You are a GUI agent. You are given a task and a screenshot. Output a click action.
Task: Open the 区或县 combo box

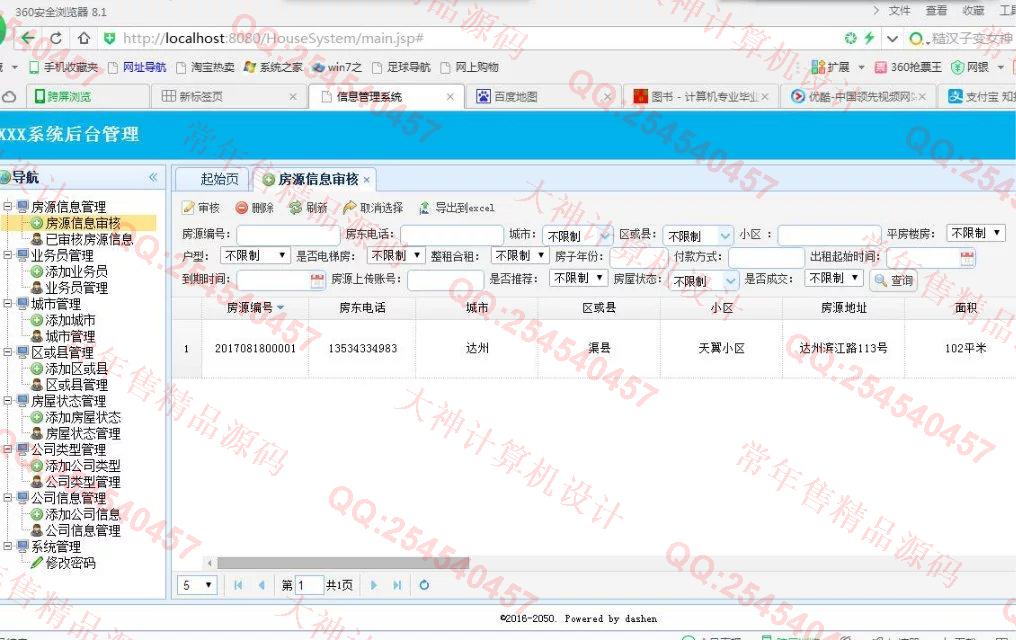coord(726,236)
